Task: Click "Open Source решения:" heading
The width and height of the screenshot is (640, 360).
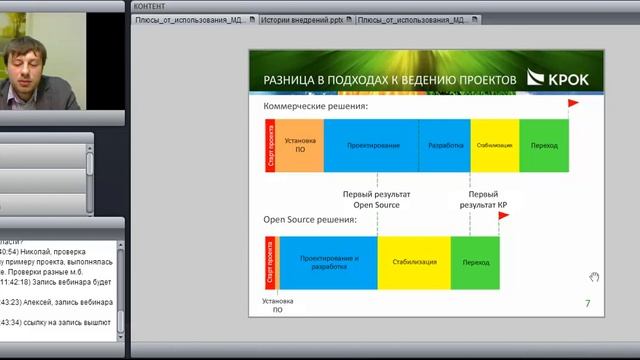Action: [310, 220]
